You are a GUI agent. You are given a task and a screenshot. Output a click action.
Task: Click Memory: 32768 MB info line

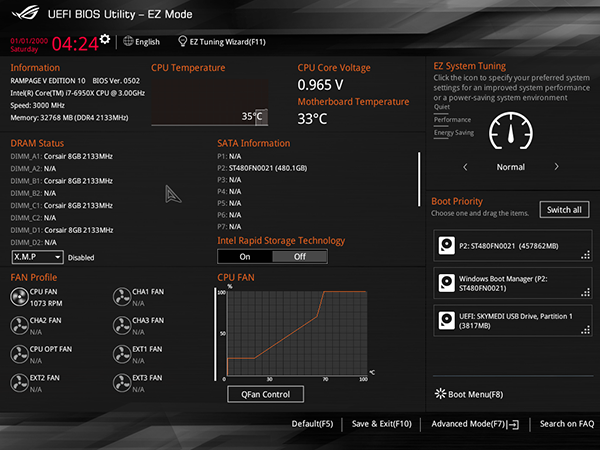pos(69,117)
